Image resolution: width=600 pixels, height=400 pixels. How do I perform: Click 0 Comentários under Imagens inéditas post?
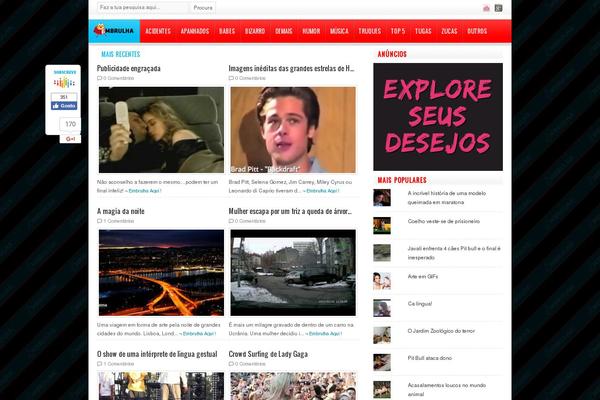click(x=250, y=78)
